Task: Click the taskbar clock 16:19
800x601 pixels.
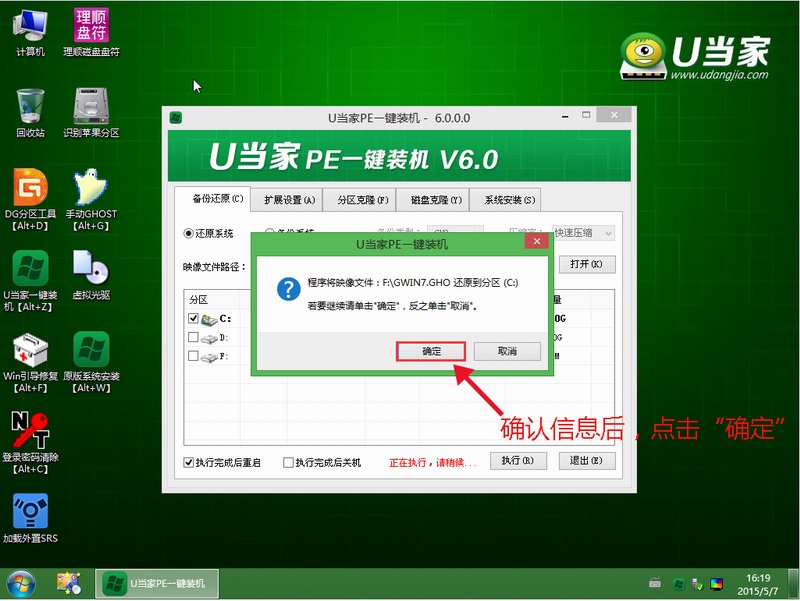Action: [758, 584]
